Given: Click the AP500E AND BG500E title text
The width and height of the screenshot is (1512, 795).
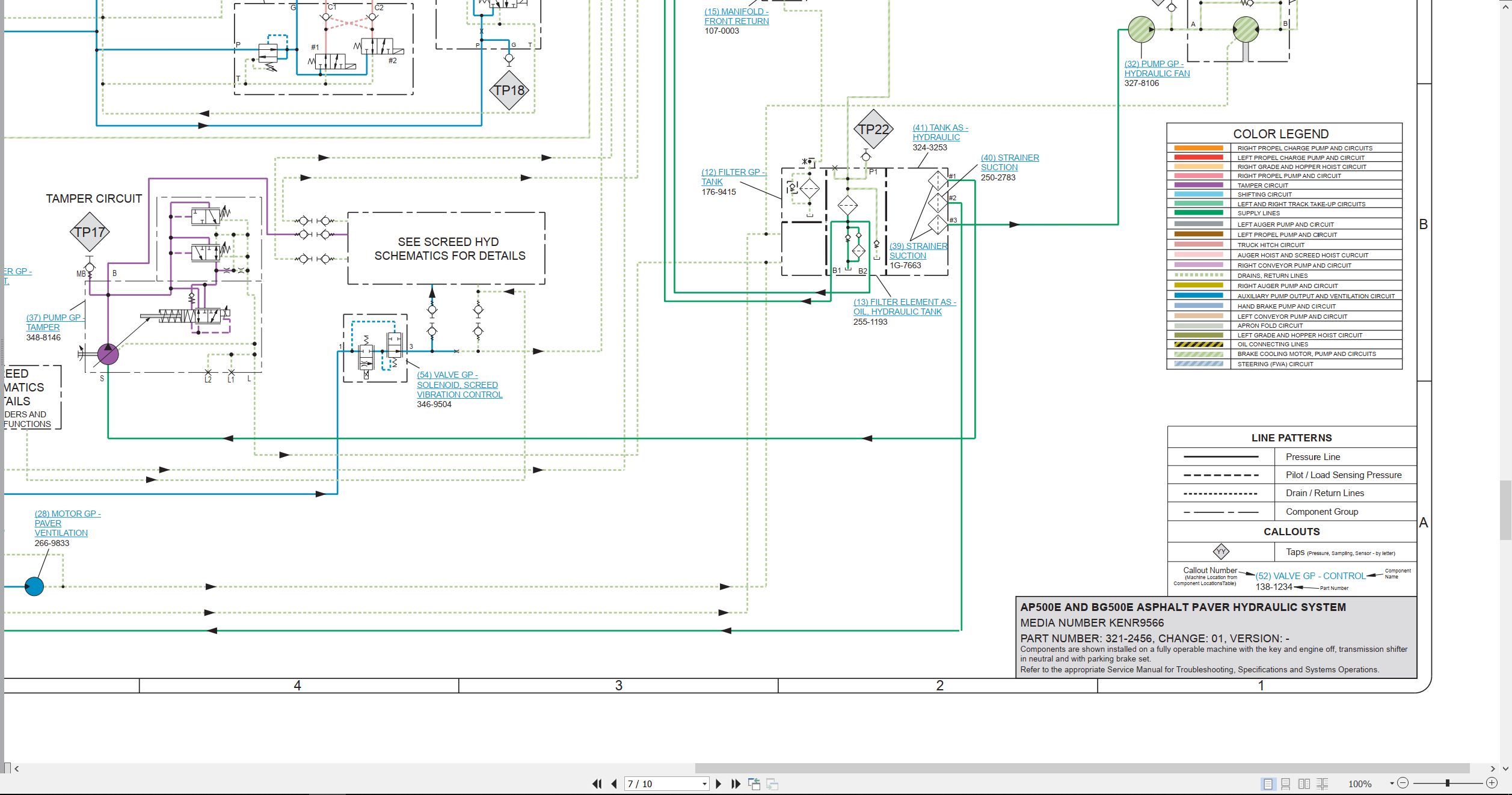Looking at the screenshot, I should [1182, 607].
